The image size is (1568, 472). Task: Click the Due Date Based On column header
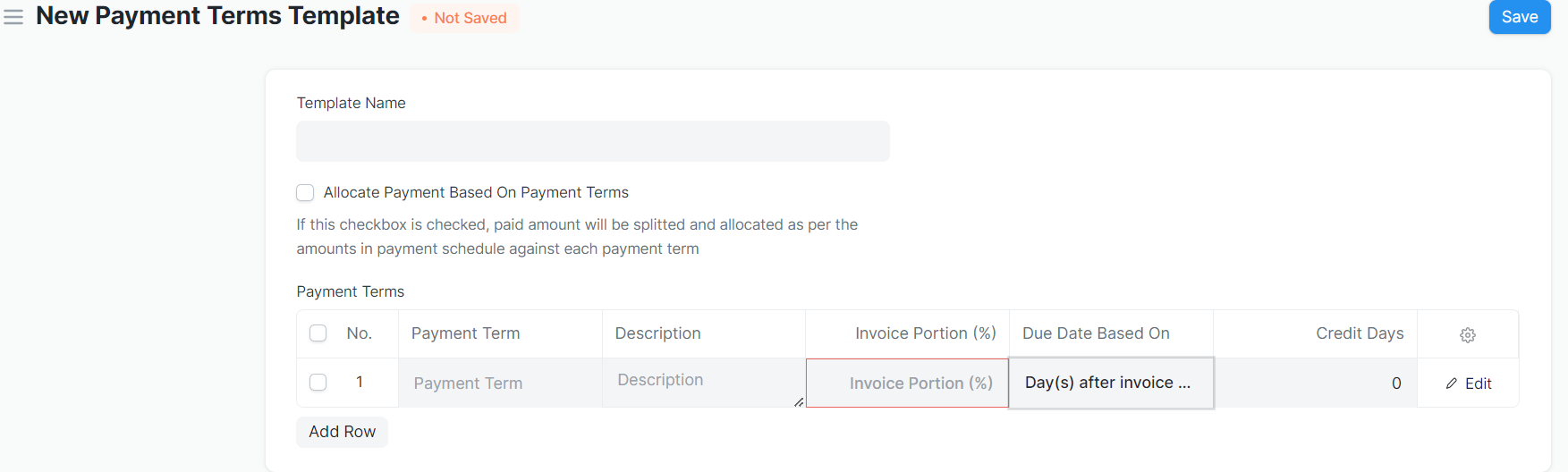pyautogui.click(x=1096, y=333)
